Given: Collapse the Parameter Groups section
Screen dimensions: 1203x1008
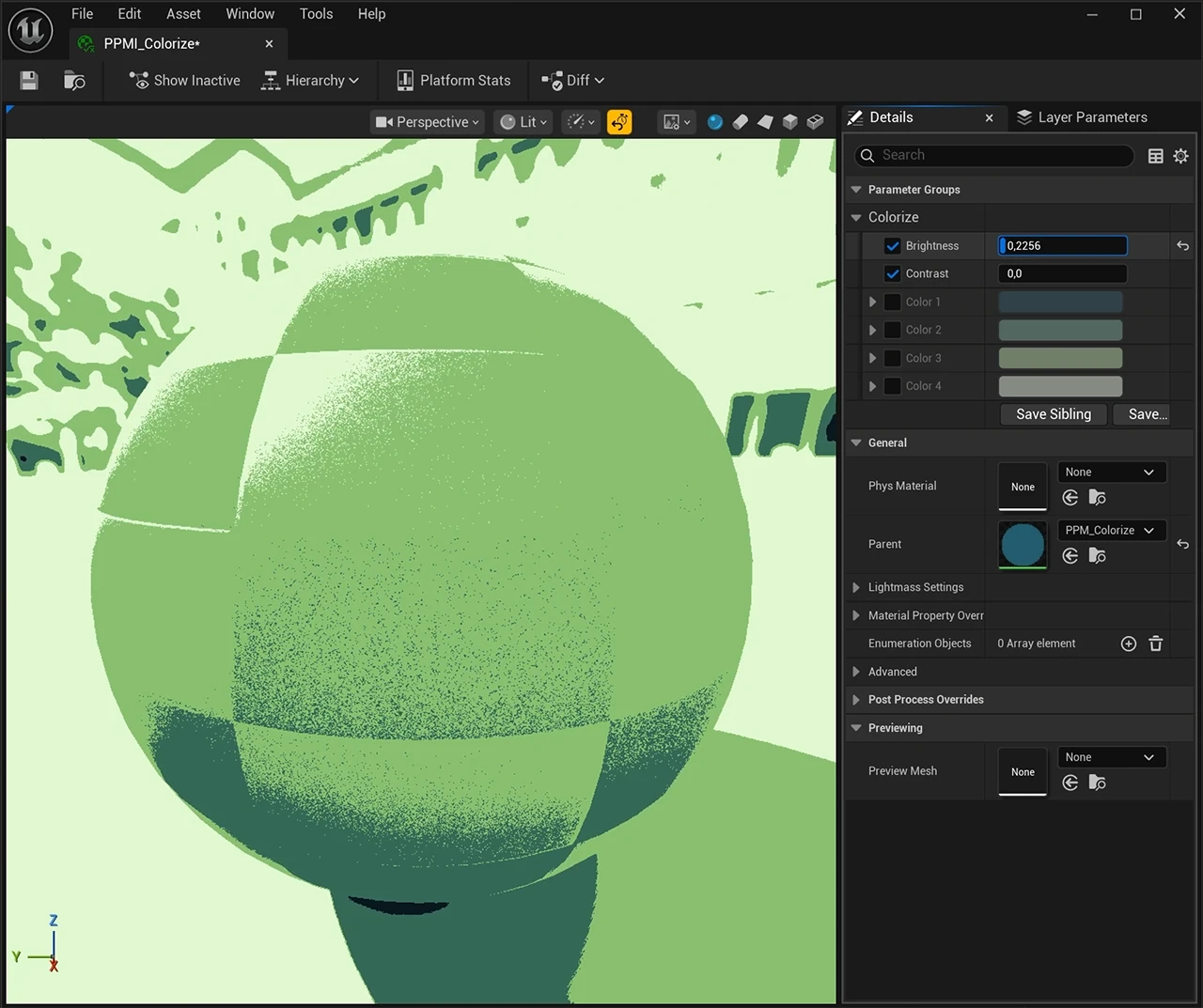Looking at the screenshot, I should click(856, 190).
